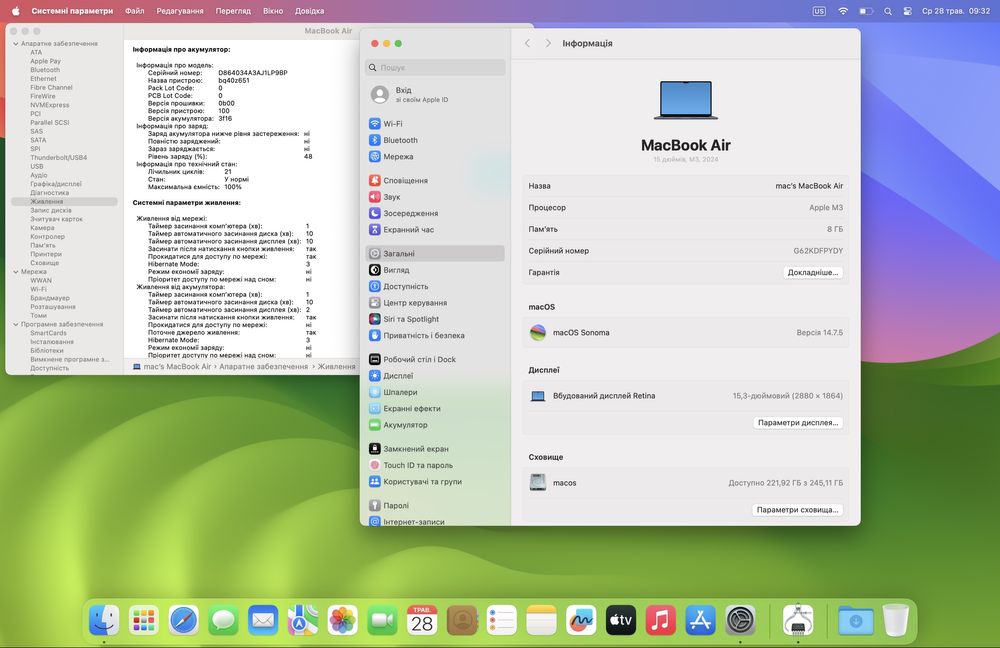
Task: Open Freeform app in the Dock
Action: tap(581, 620)
